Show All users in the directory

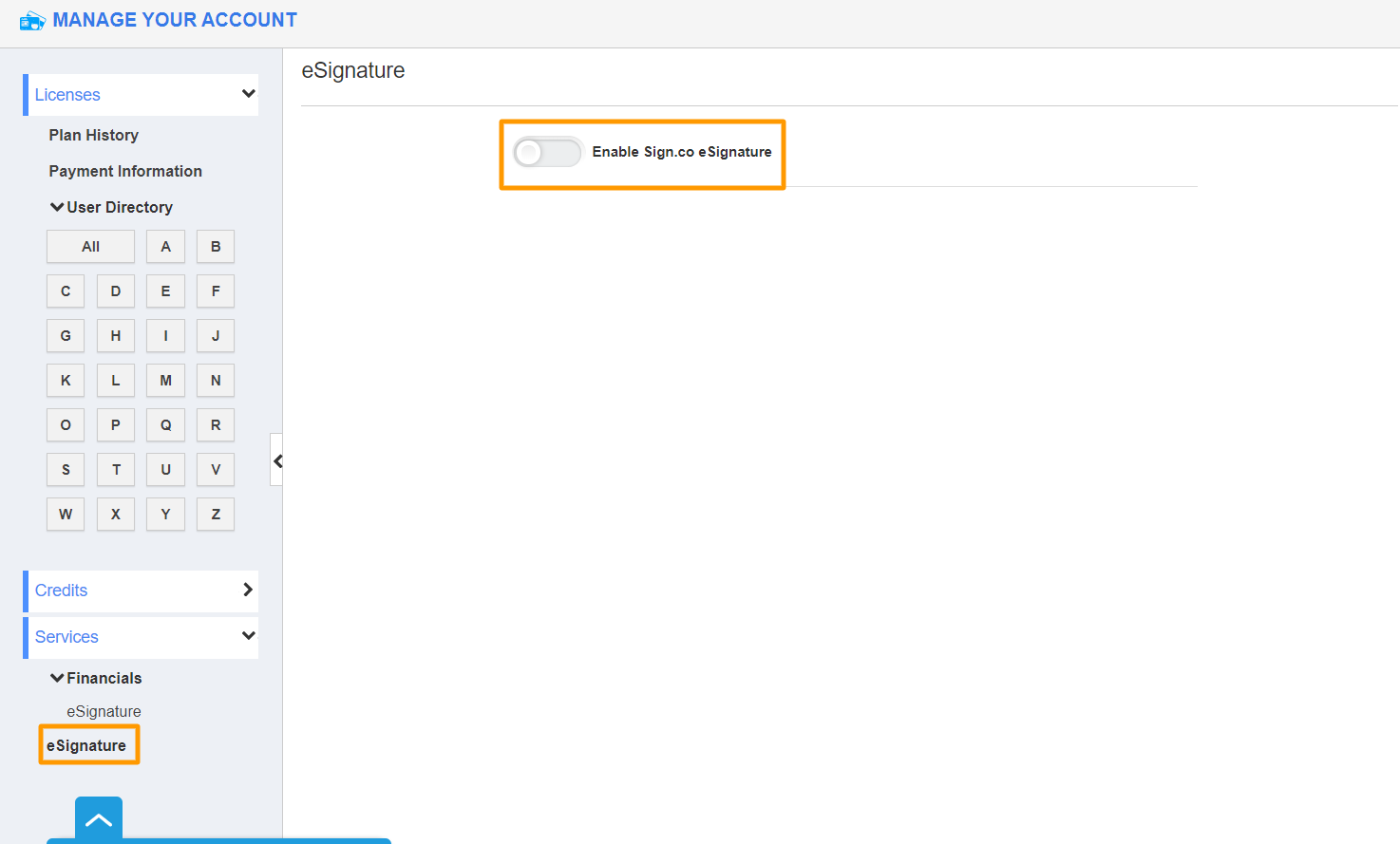pyautogui.click(x=90, y=247)
